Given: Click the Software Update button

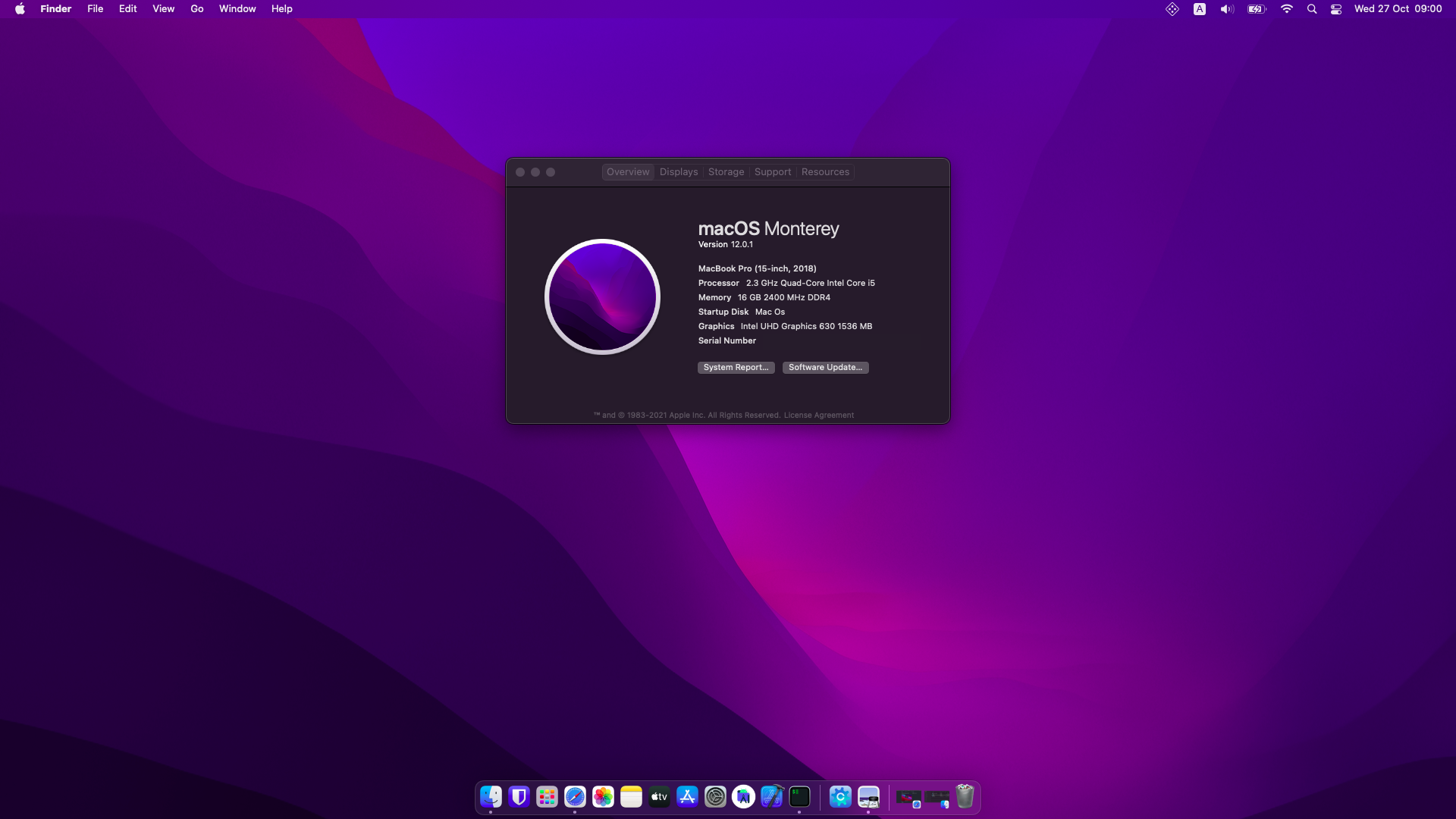Looking at the screenshot, I should (x=825, y=368).
